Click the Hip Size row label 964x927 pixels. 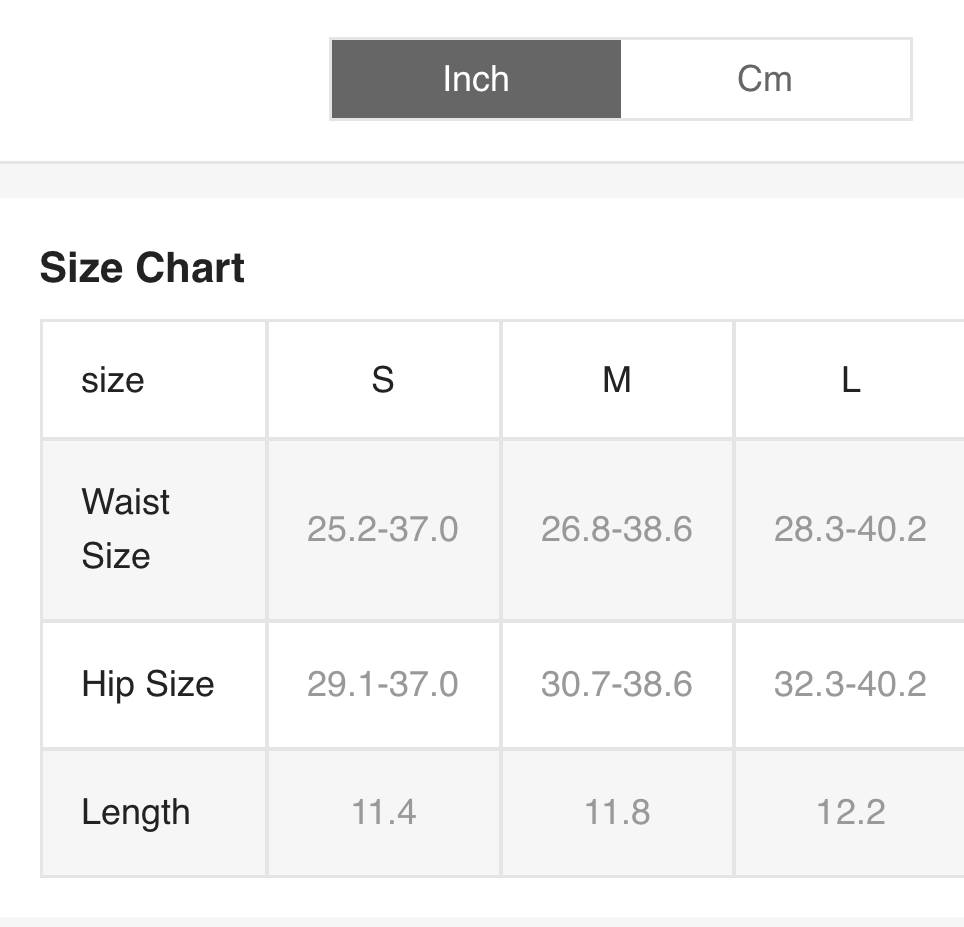[148, 684]
